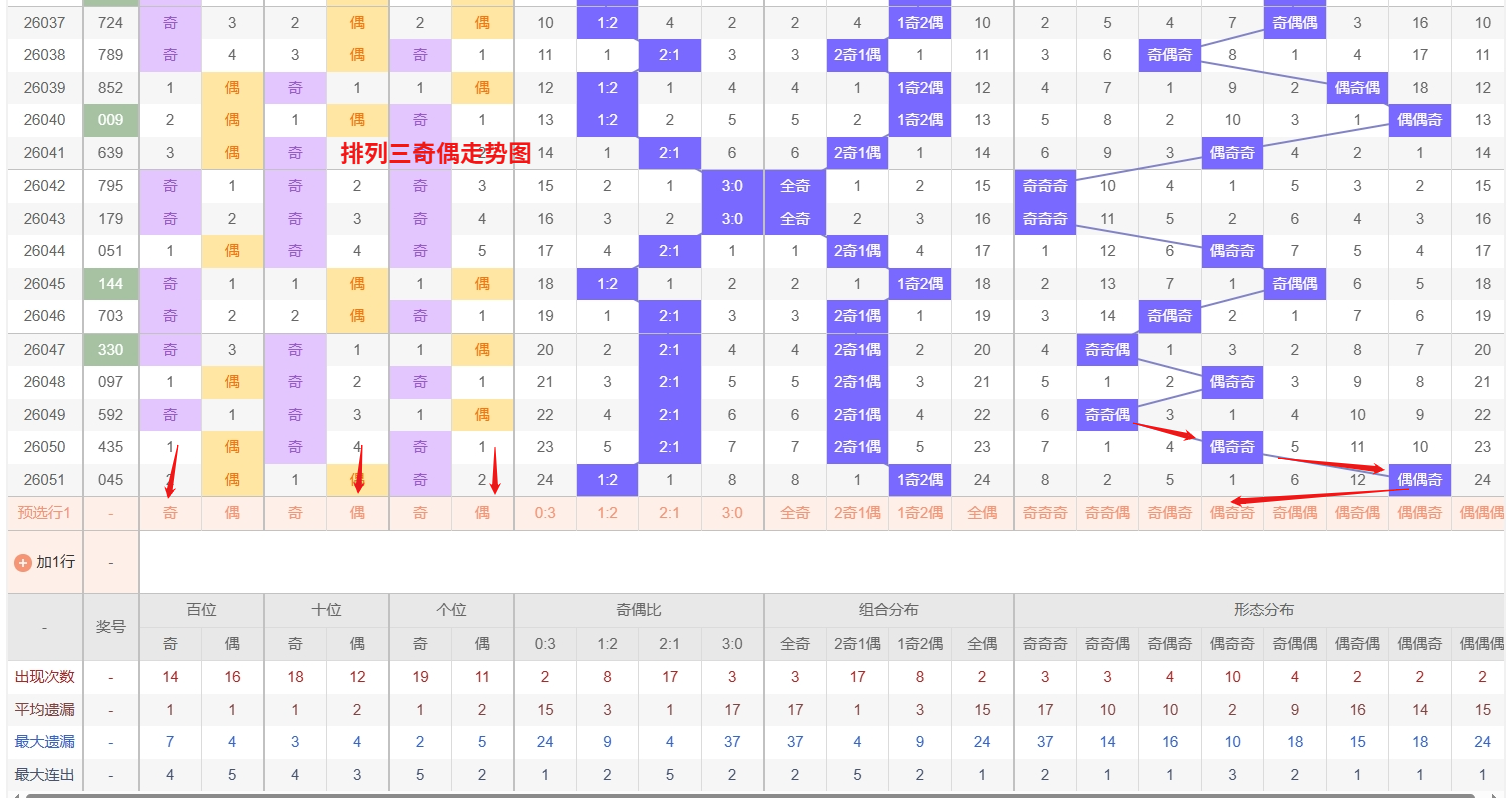Select period number 26051 in the first column
Screen dimensions: 1508x798
point(44,479)
